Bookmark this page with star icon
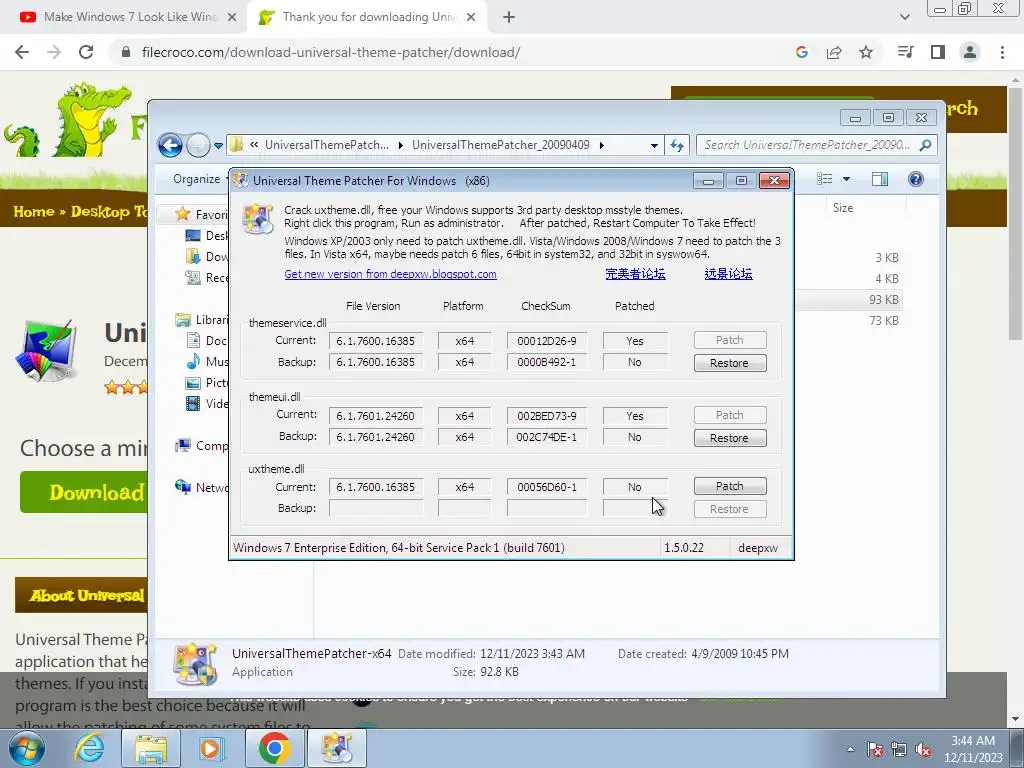Screen dimensions: 1024x768 [x=866, y=52]
